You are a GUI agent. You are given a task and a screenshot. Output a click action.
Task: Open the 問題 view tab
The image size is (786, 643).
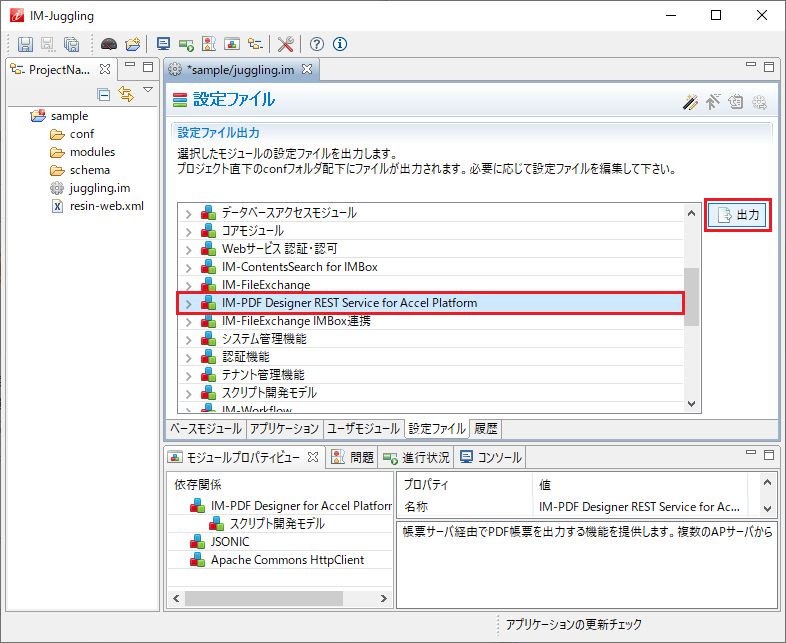353,457
